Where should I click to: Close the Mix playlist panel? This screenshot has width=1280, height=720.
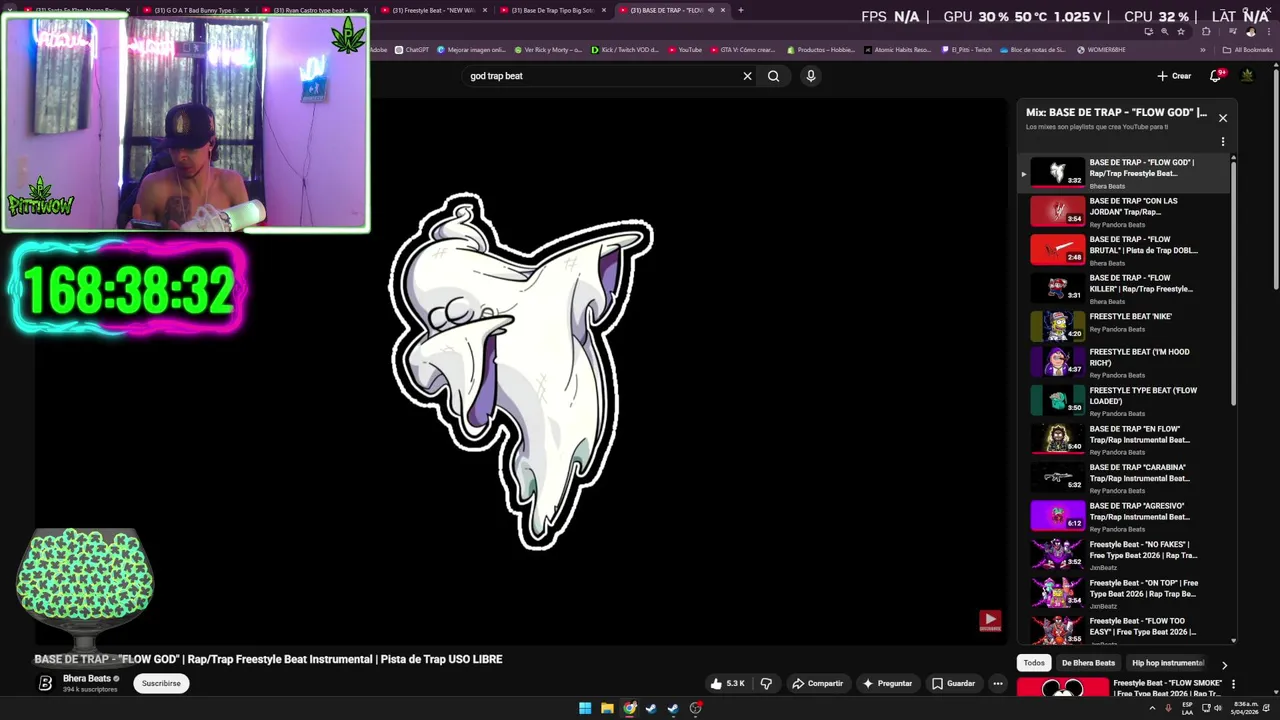click(1222, 118)
